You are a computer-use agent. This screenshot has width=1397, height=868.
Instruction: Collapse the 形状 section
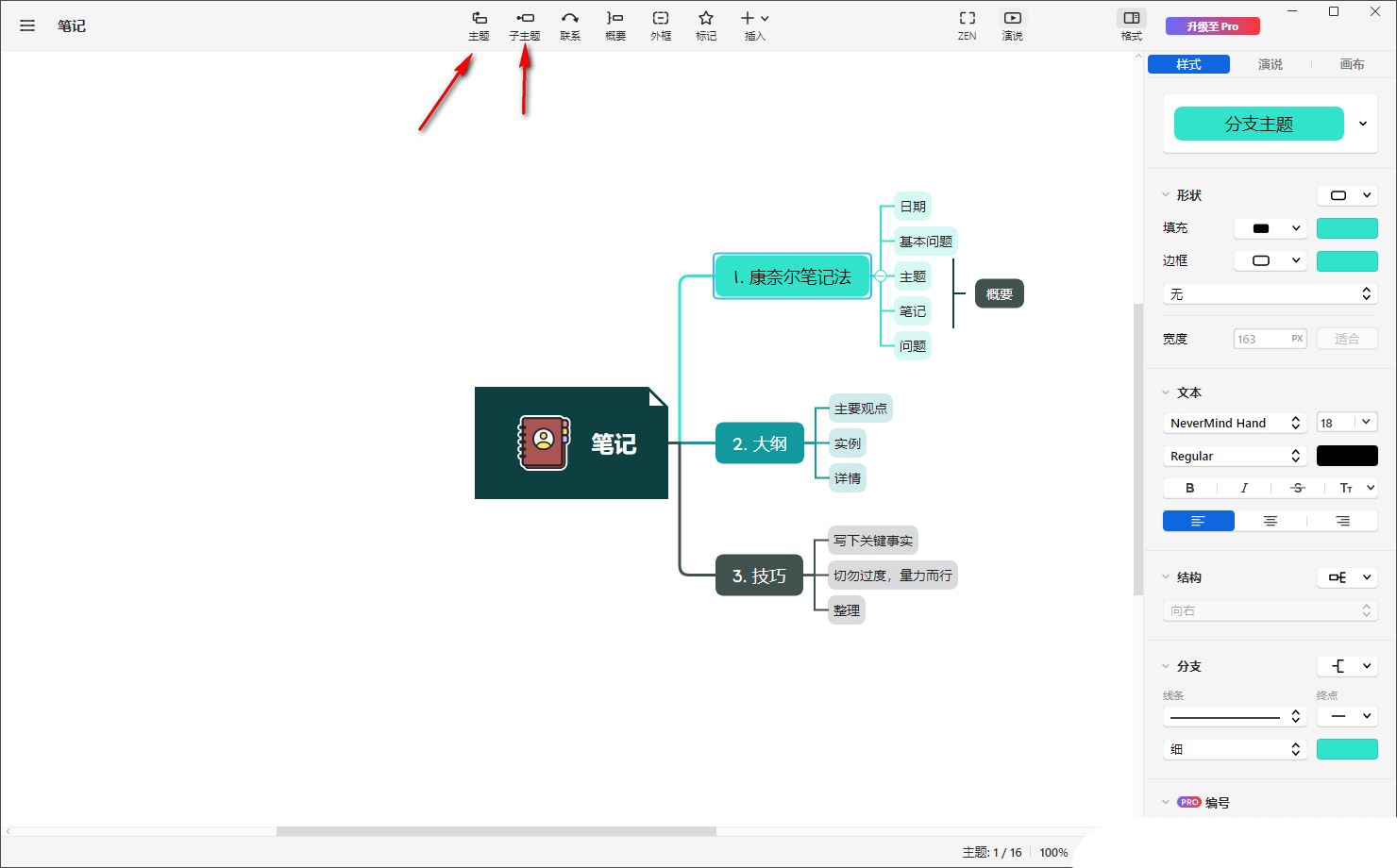click(x=1166, y=195)
